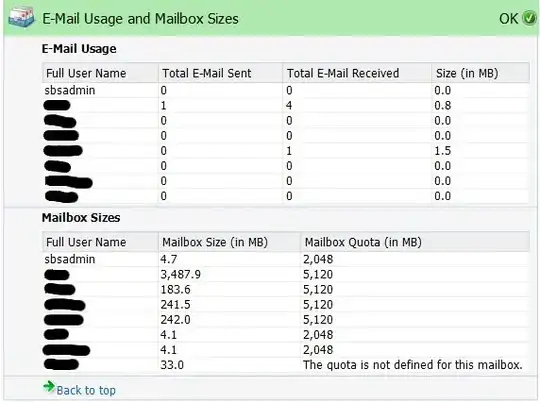The image size is (540, 403).
Task: Select sbsadmin row in E-Mail Usage table
Action: (x=285, y=90)
